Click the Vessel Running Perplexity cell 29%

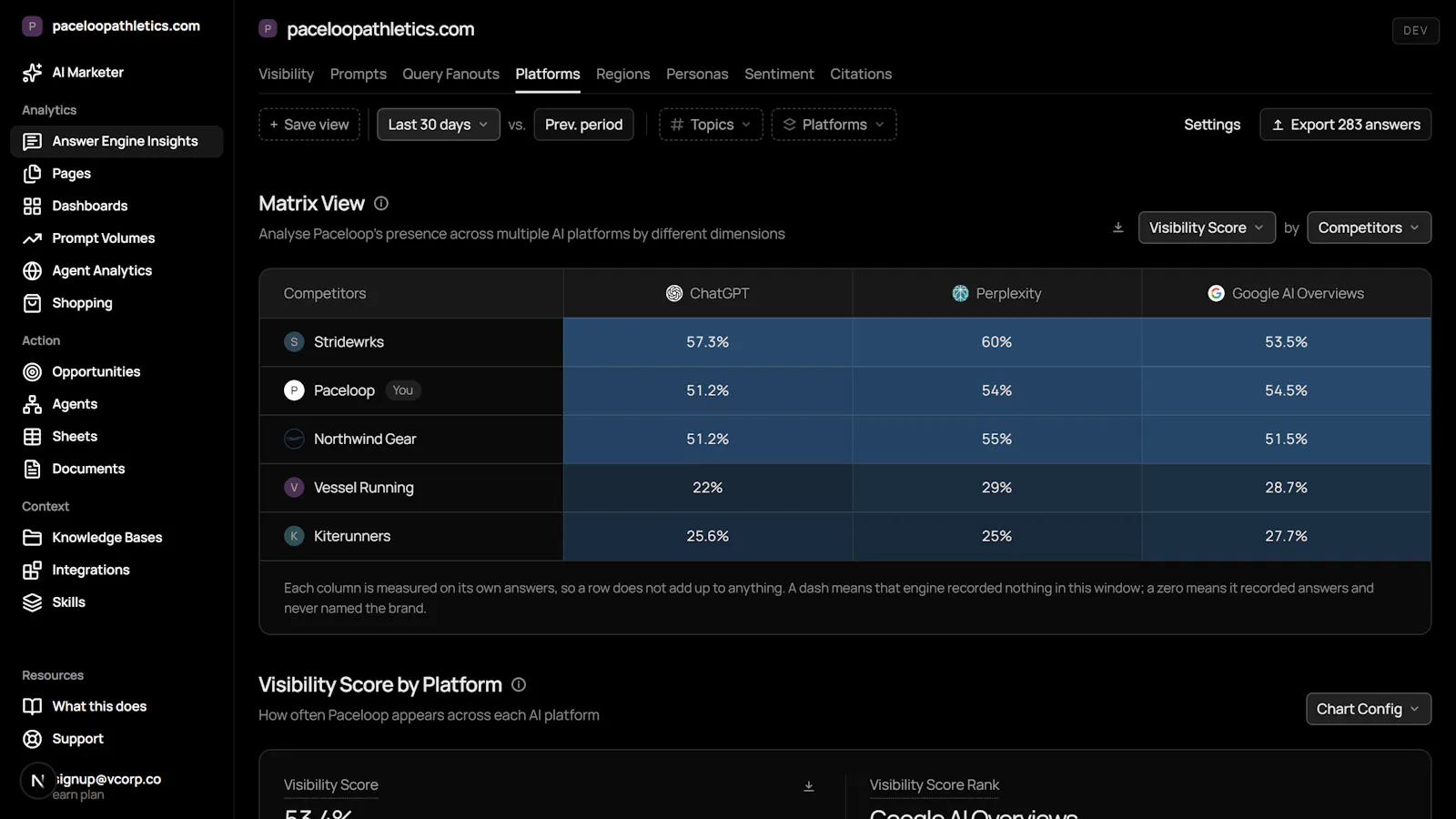tap(996, 488)
